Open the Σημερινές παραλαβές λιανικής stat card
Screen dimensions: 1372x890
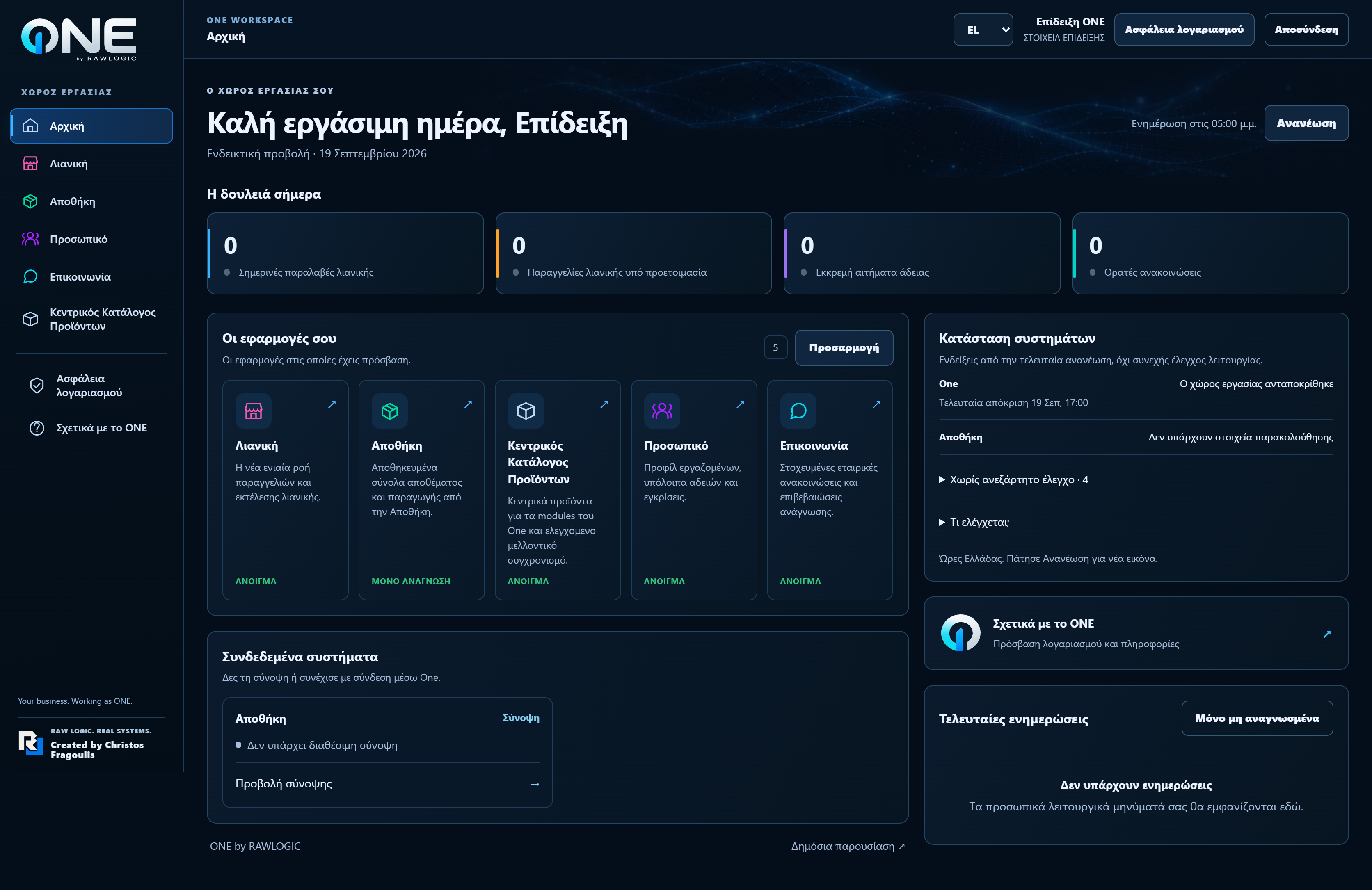coord(345,253)
